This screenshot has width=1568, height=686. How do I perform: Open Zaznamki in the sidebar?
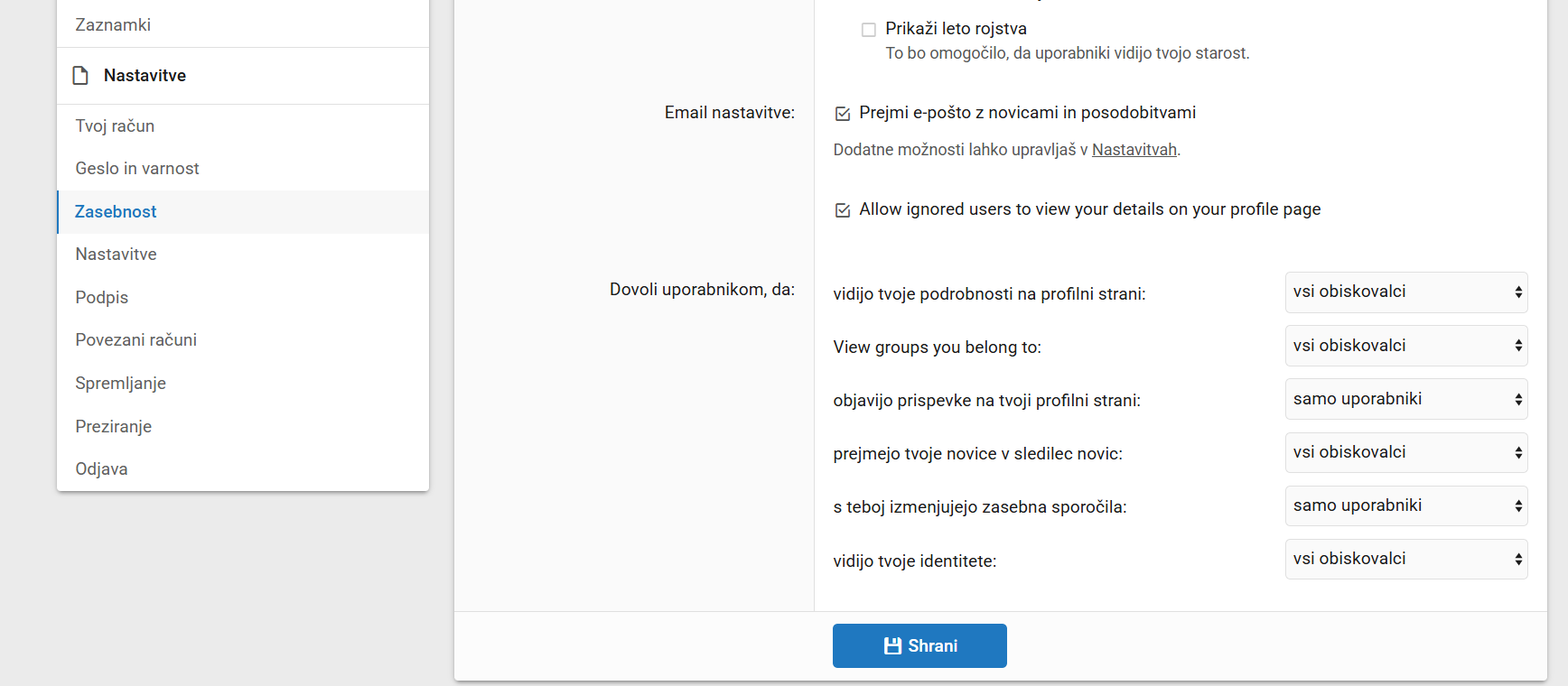[x=113, y=25]
